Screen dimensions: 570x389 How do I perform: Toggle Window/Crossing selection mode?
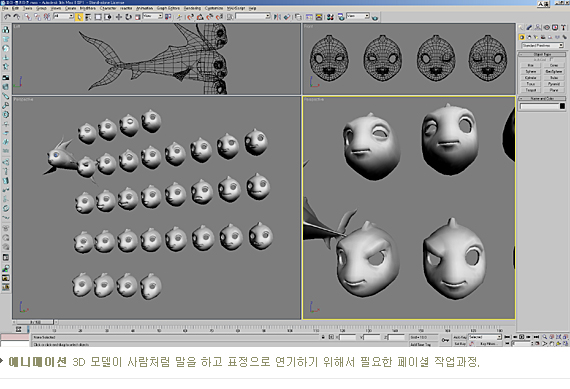[x=108, y=17]
